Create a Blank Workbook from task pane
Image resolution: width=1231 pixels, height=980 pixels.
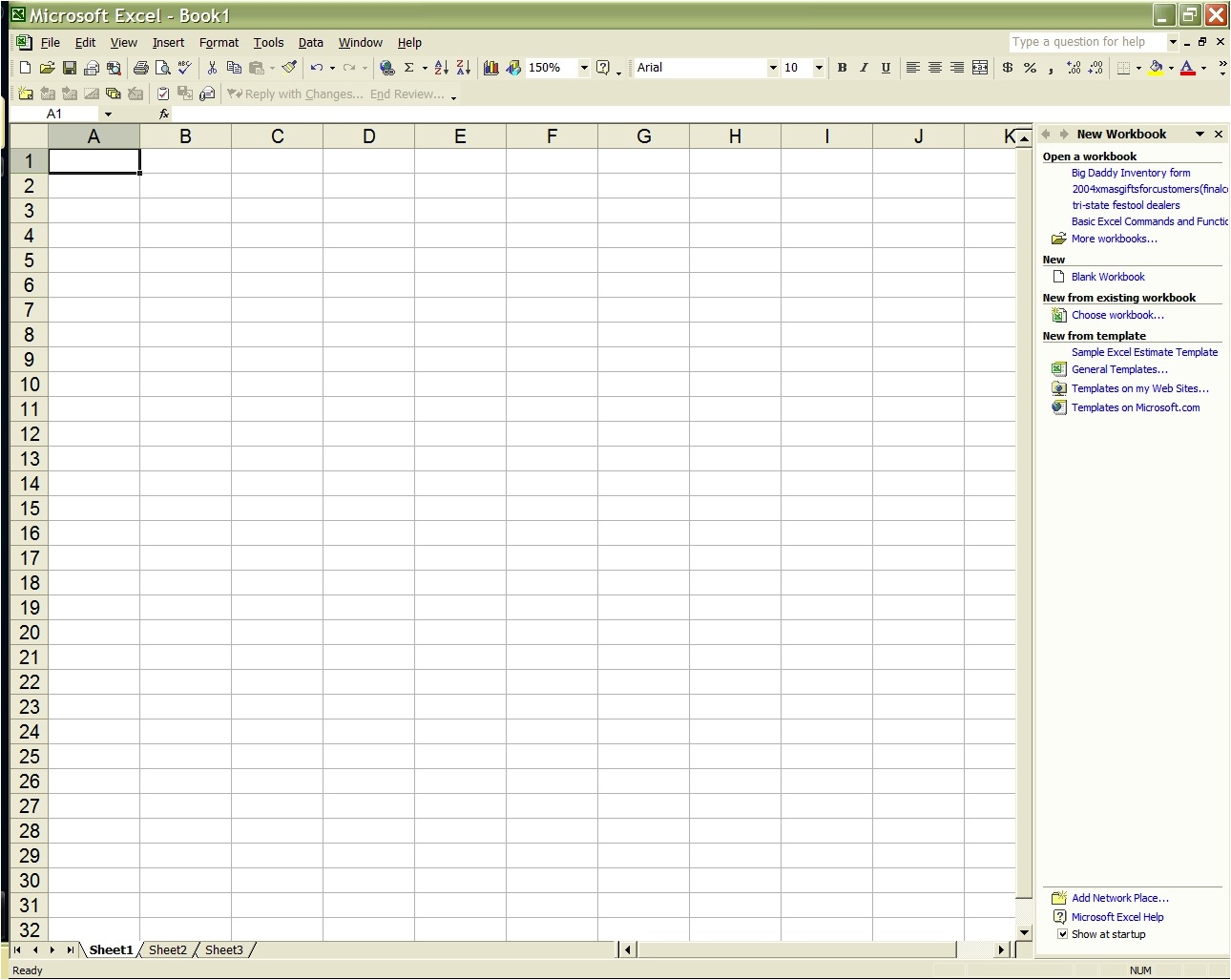[x=1108, y=277]
